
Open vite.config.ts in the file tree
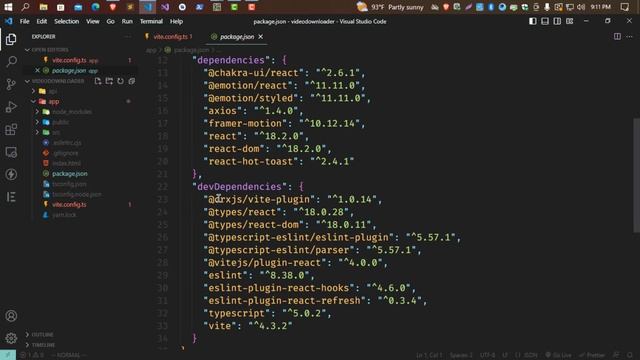pos(69,204)
